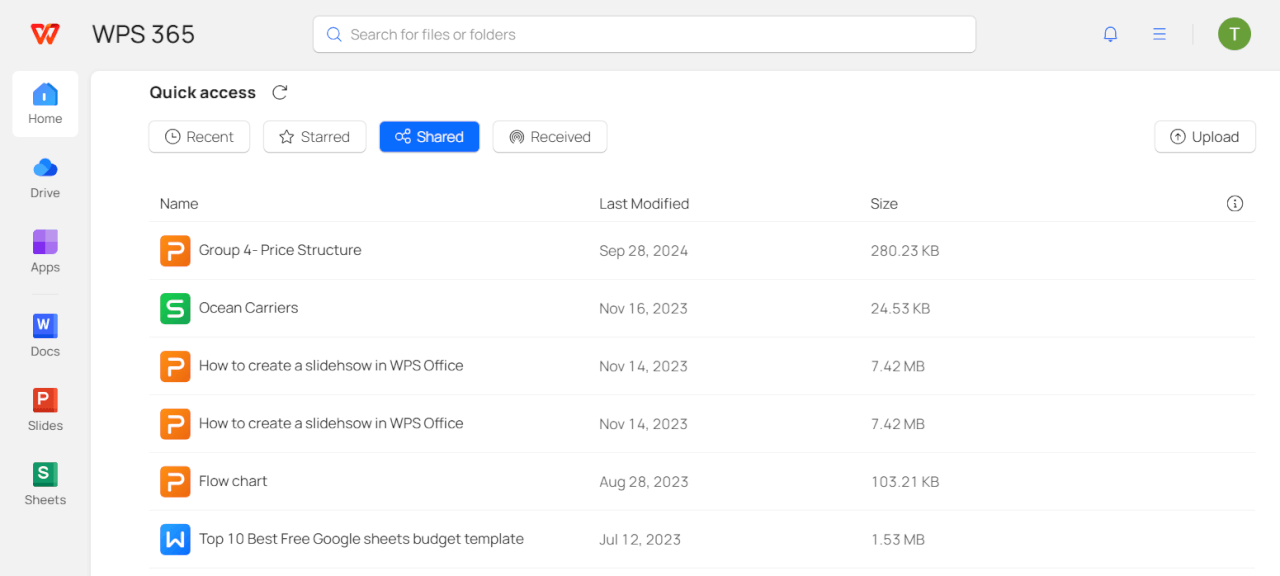This screenshot has height=576, width=1280.
Task: Click the info icon in table header
Action: coord(1235,204)
